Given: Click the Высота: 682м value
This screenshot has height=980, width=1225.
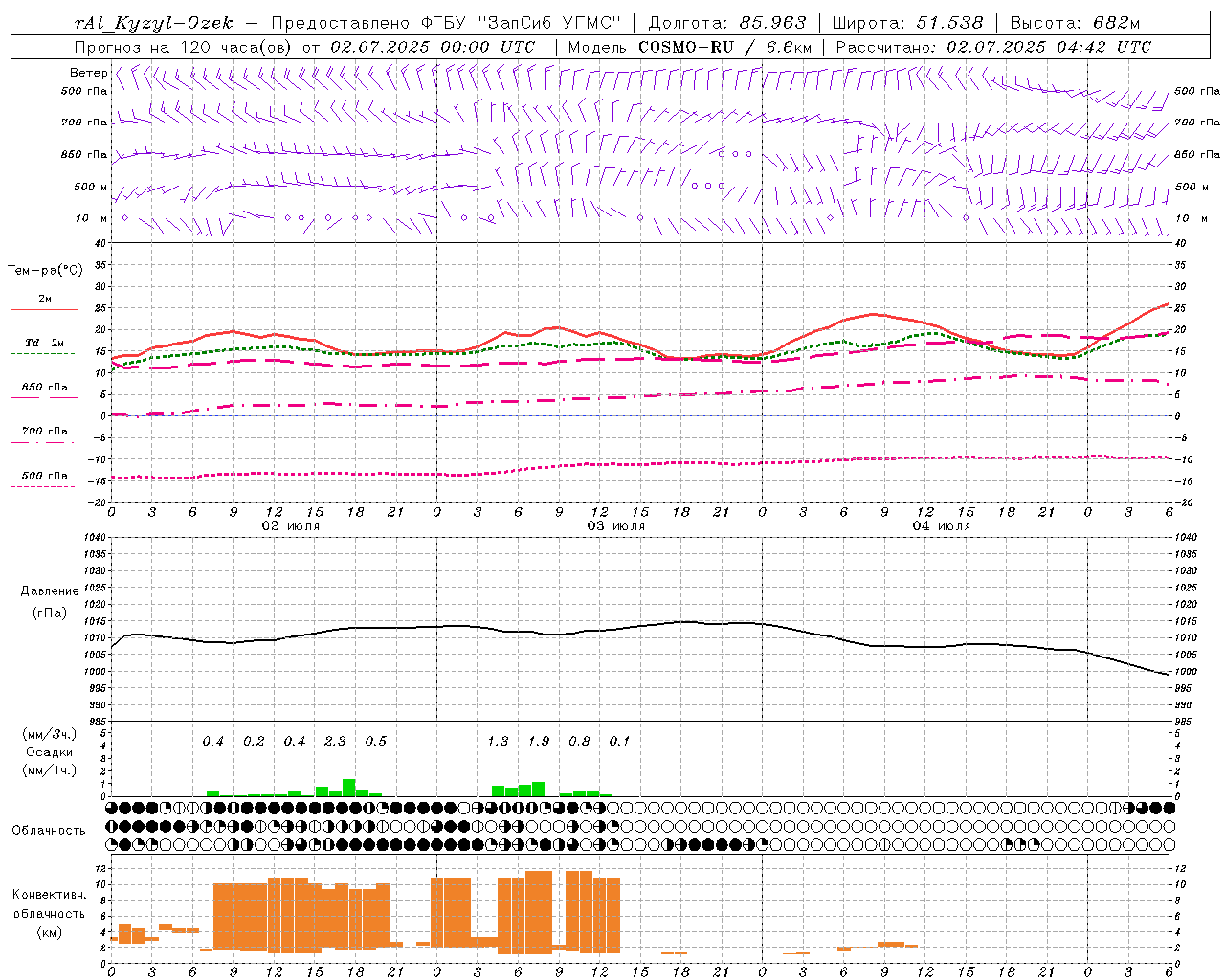Looking at the screenshot, I should click(1075, 23).
